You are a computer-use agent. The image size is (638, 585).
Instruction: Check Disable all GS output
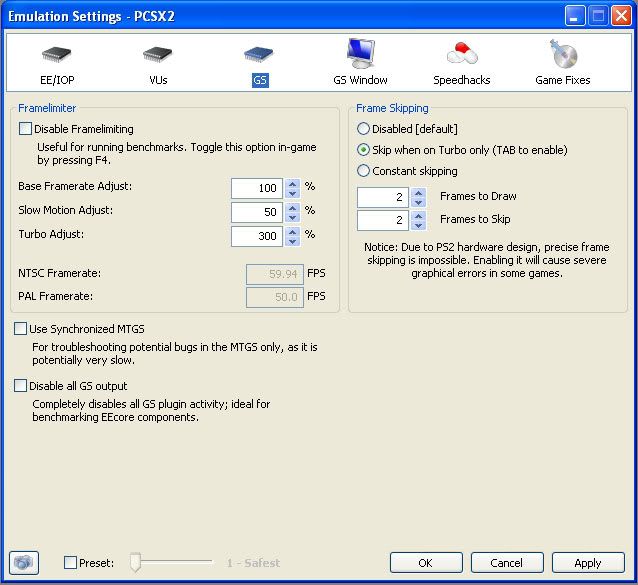pos(20,386)
